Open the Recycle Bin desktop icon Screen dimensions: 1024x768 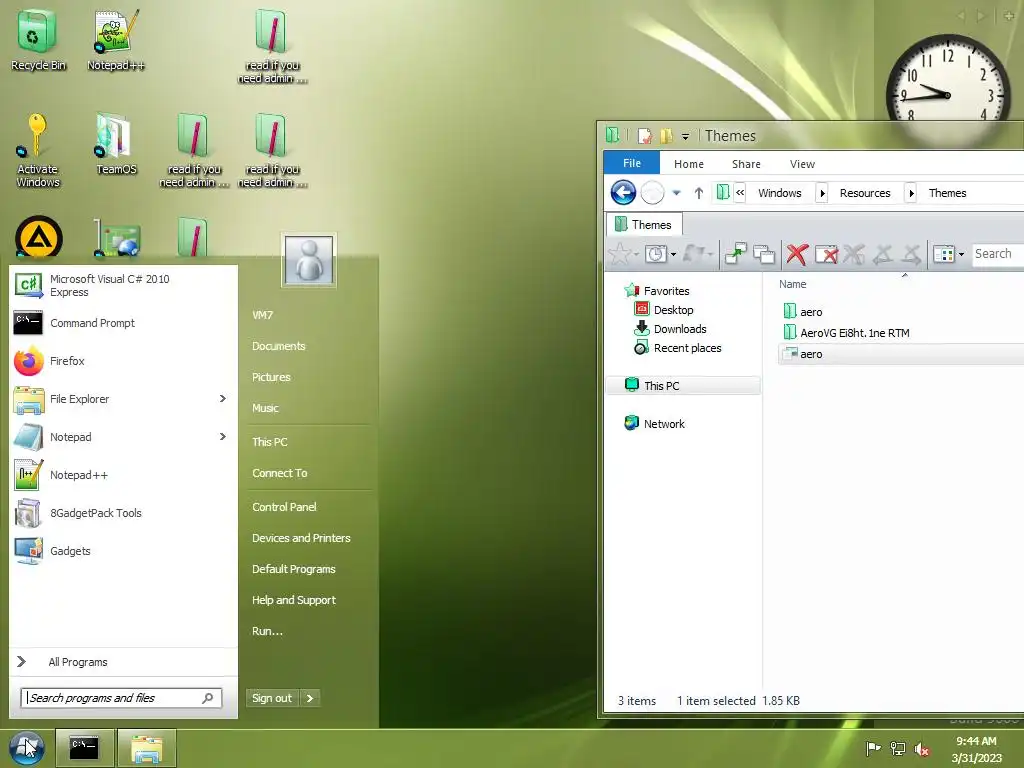[37, 40]
